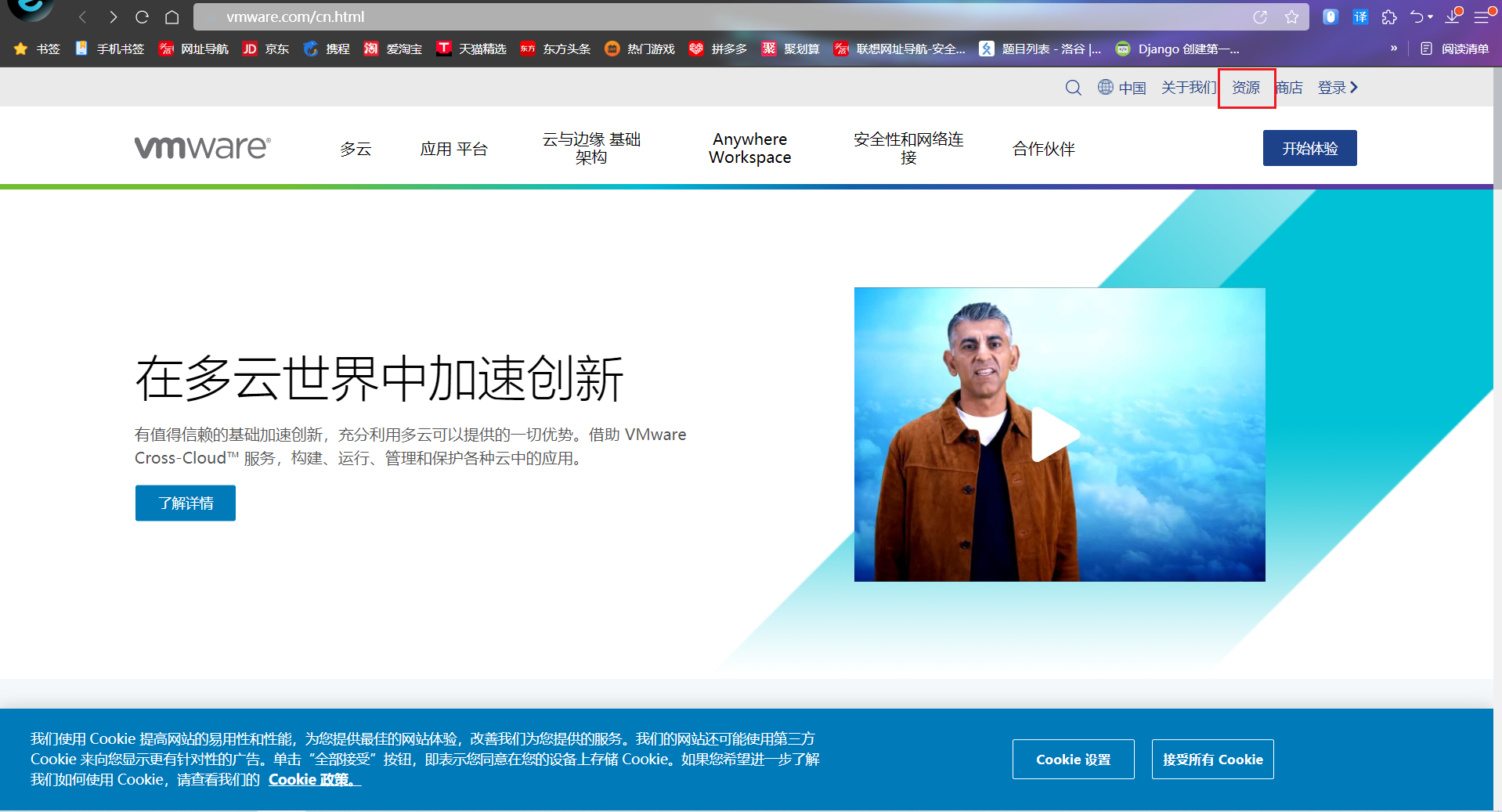Open the browser home page

pos(172,16)
